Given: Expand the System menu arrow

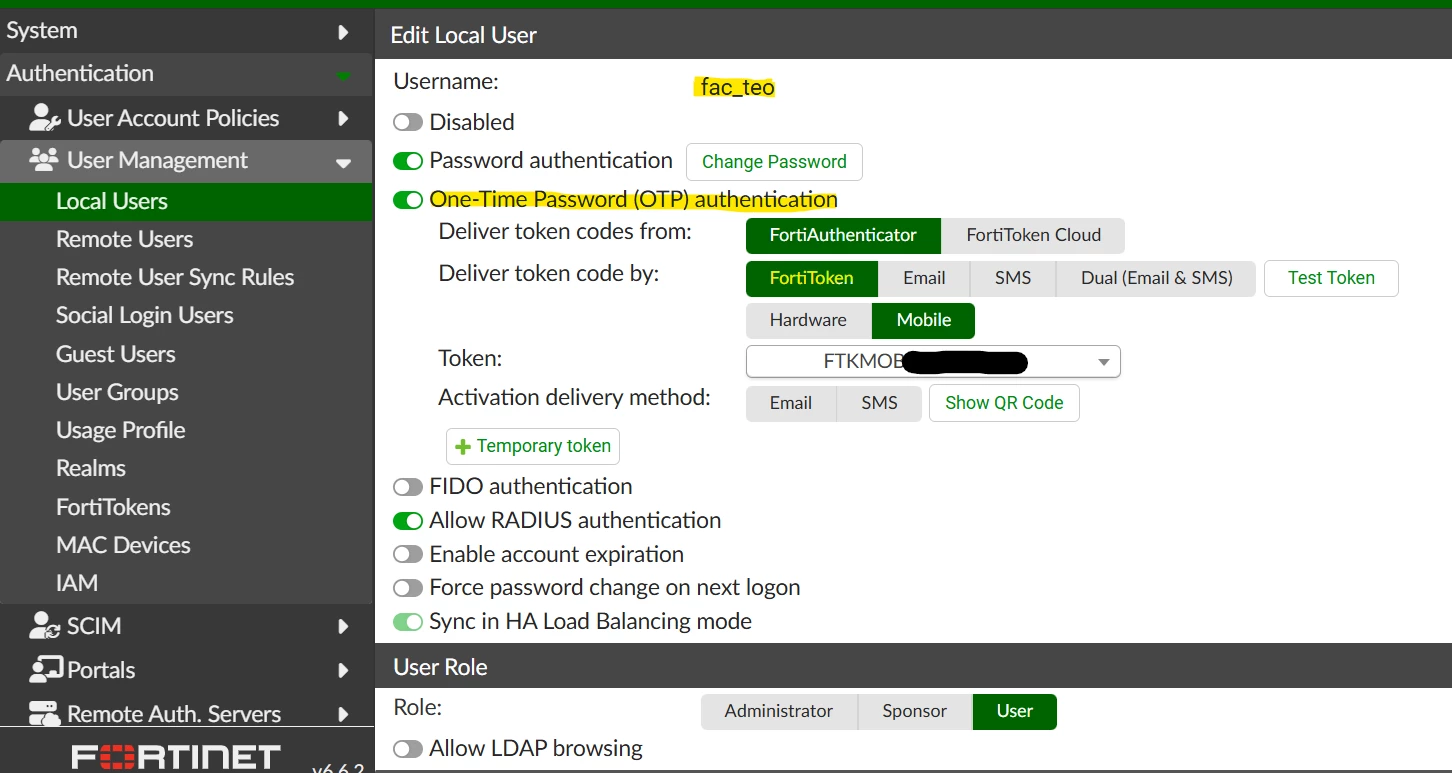Looking at the screenshot, I should coord(343,32).
